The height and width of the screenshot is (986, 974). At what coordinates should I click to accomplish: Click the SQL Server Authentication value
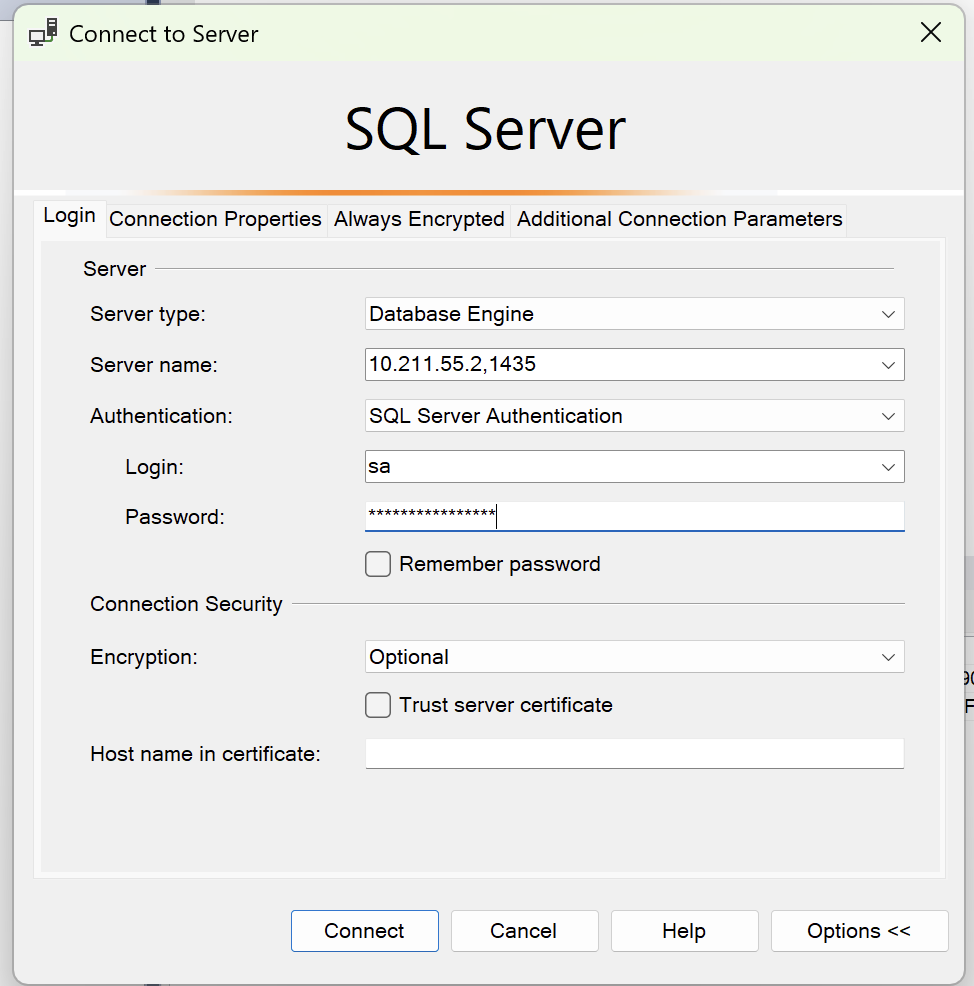[x=495, y=416]
